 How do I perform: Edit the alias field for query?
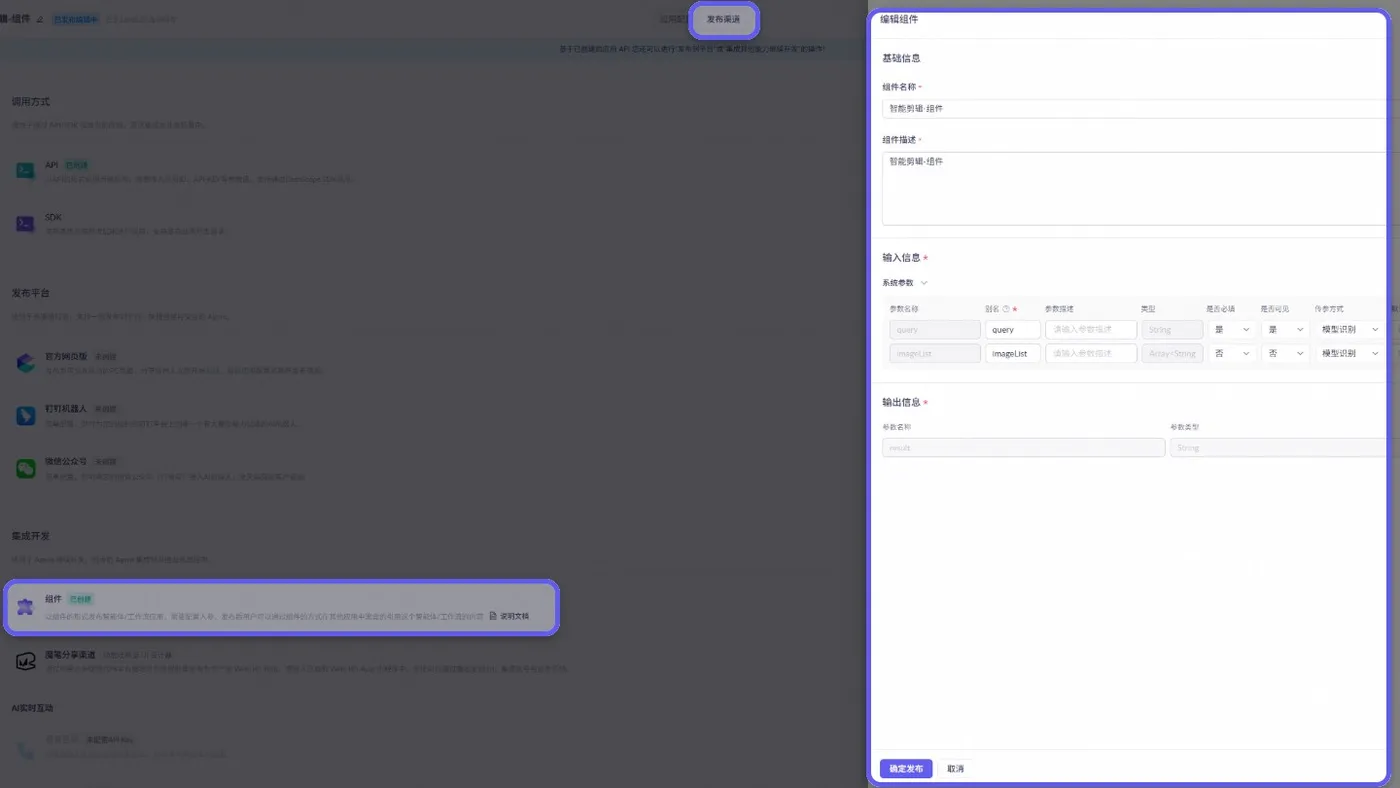1013,329
